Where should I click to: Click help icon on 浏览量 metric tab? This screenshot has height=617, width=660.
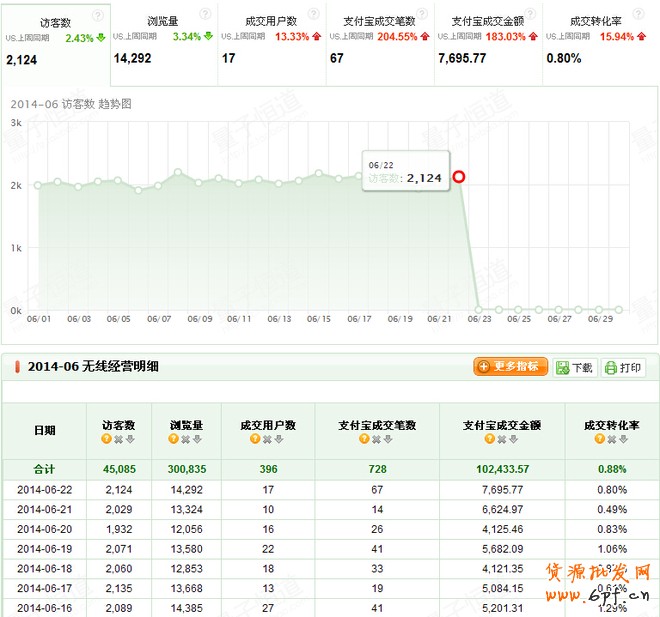tap(205, 15)
